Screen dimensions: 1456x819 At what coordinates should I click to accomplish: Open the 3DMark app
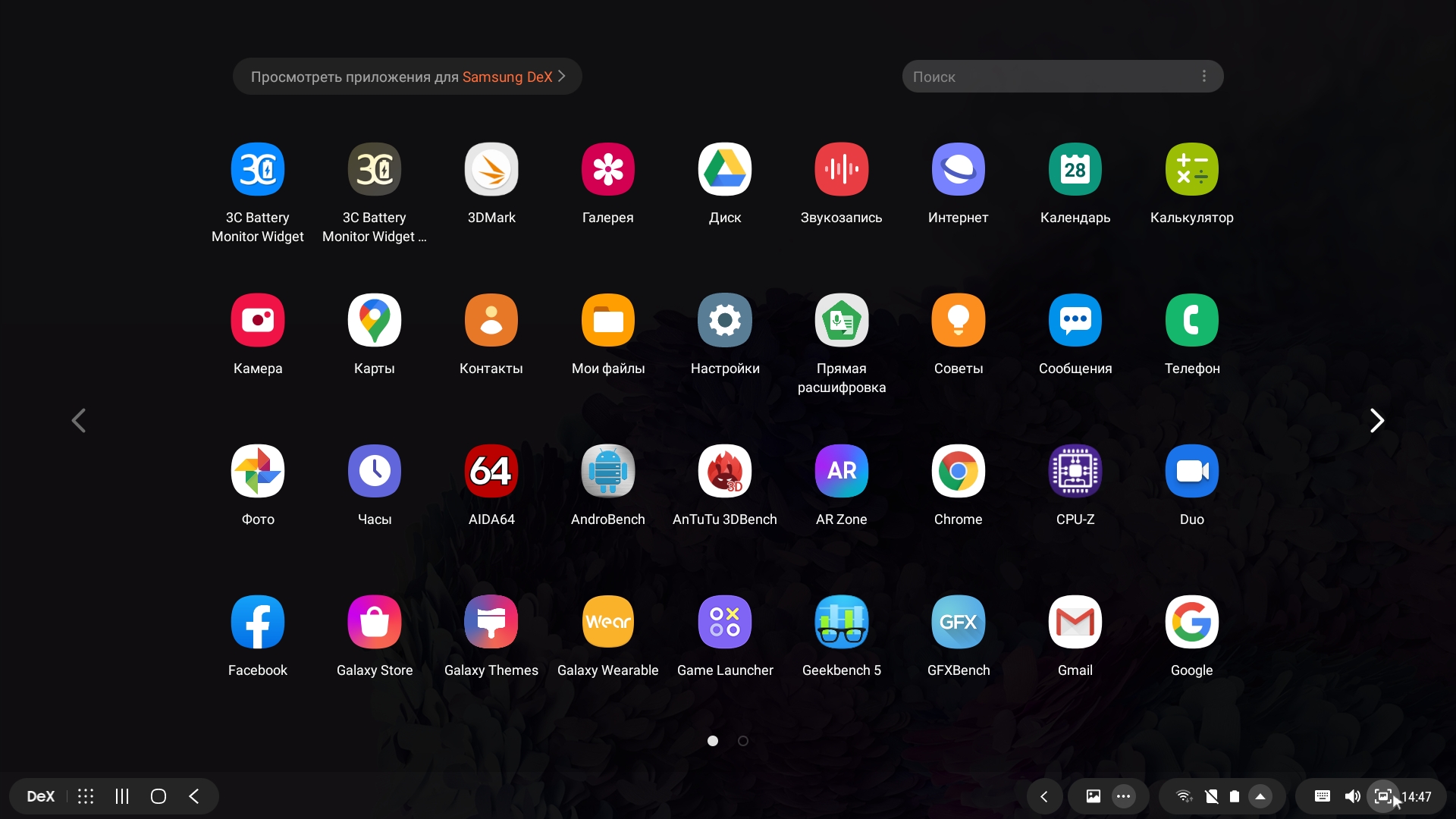point(491,169)
